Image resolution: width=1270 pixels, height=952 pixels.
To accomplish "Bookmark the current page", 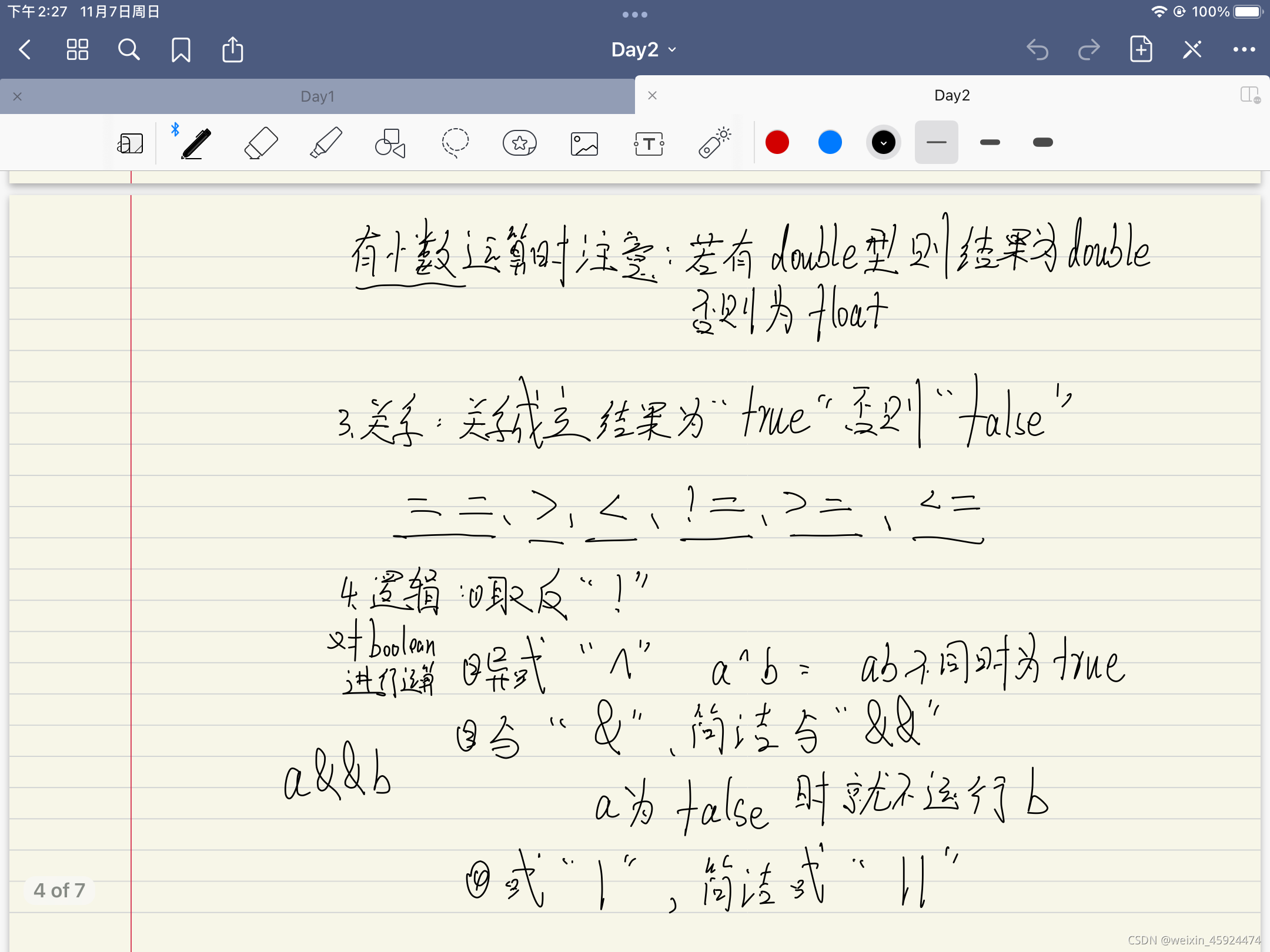I will pos(181,50).
